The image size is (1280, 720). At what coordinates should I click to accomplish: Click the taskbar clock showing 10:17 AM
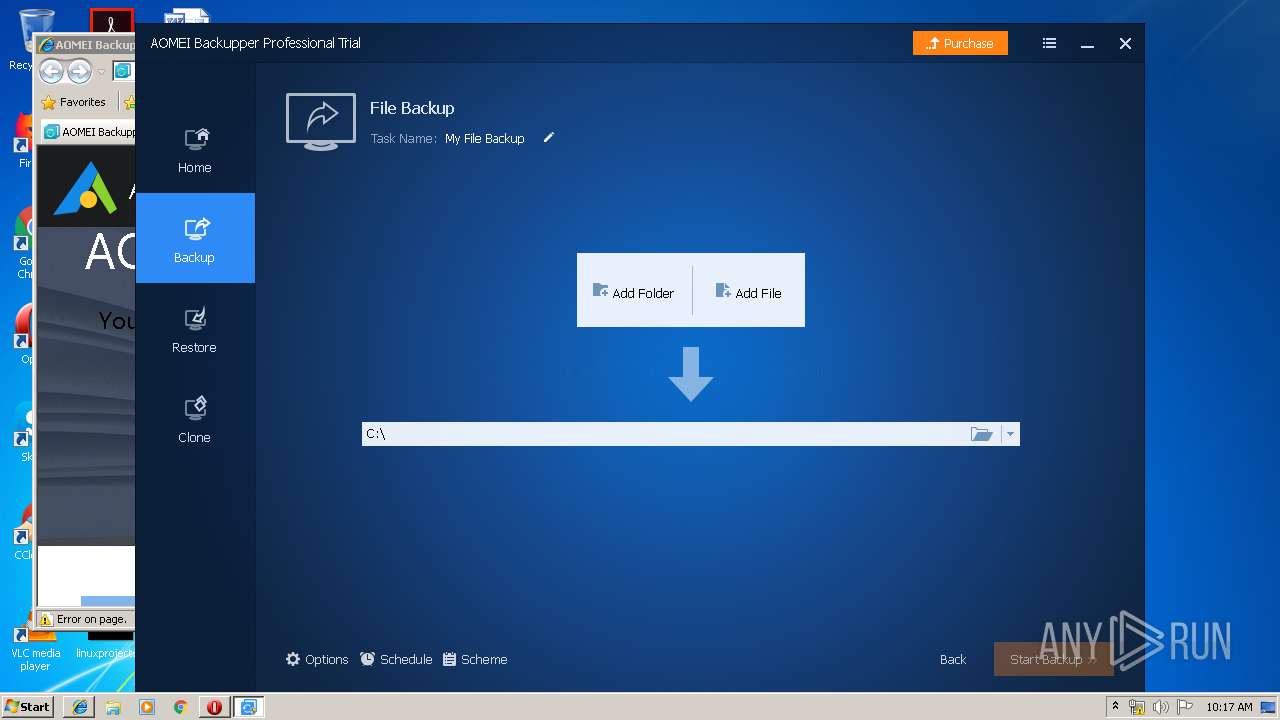1229,707
